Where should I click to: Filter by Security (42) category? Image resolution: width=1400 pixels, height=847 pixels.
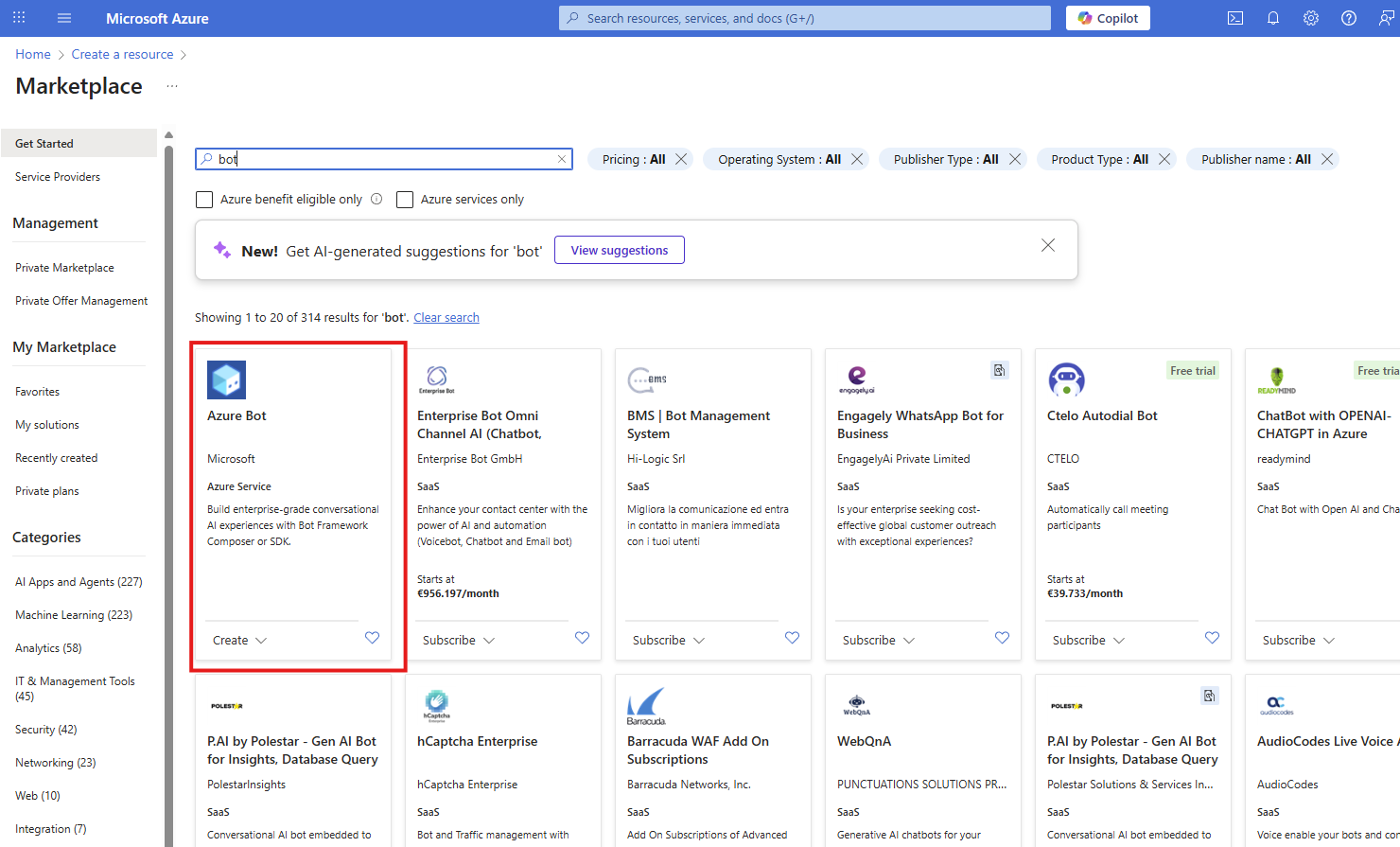click(x=46, y=730)
